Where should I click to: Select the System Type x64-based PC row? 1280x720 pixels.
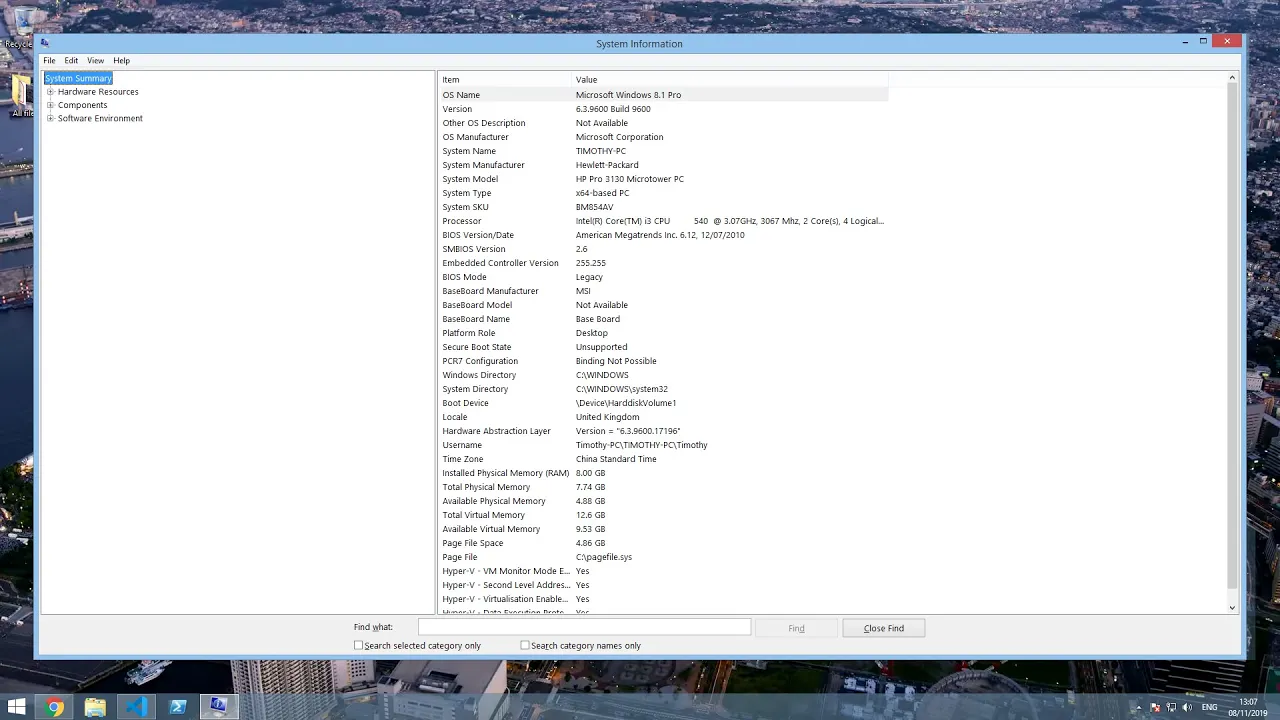click(x=663, y=193)
